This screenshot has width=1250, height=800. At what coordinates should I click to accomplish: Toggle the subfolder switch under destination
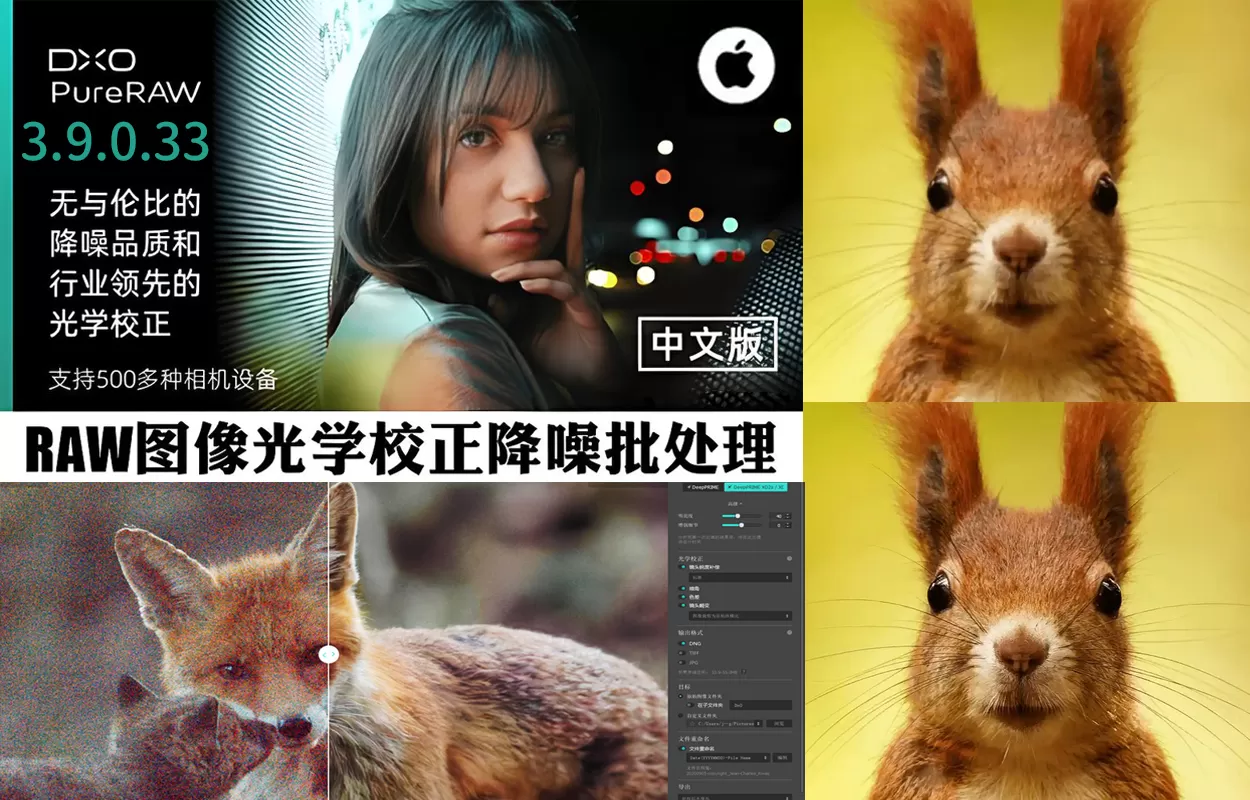pyautogui.click(x=691, y=705)
